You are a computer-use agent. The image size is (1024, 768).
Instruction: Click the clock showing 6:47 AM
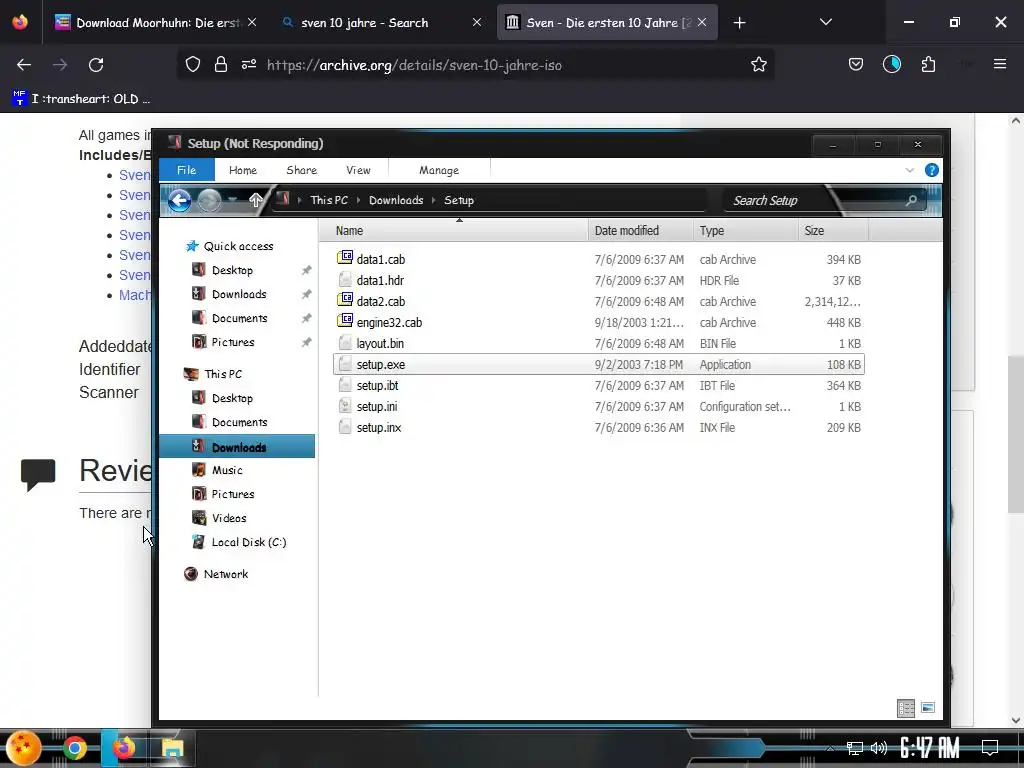(929, 748)
